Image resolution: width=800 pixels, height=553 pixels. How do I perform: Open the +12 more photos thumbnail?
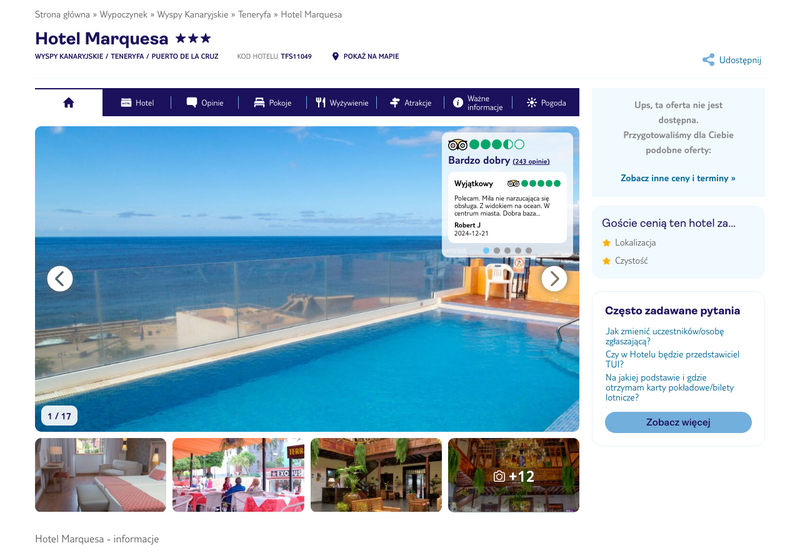coord(513,475)
